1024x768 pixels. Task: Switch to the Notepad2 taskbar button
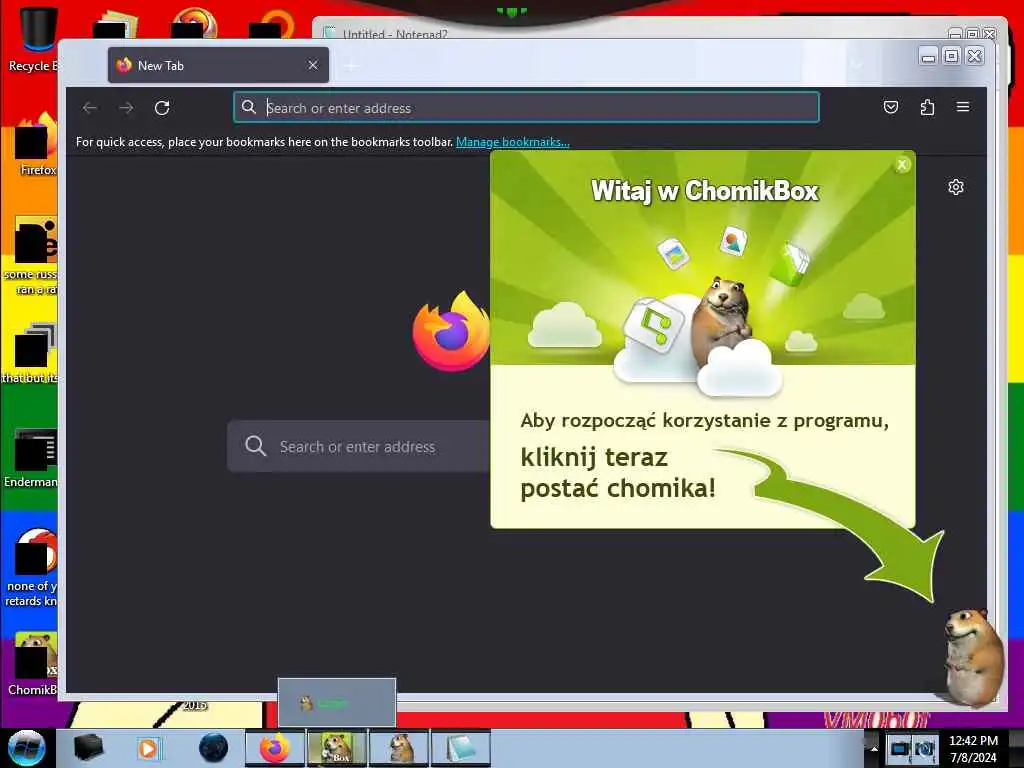pos(460,748)
